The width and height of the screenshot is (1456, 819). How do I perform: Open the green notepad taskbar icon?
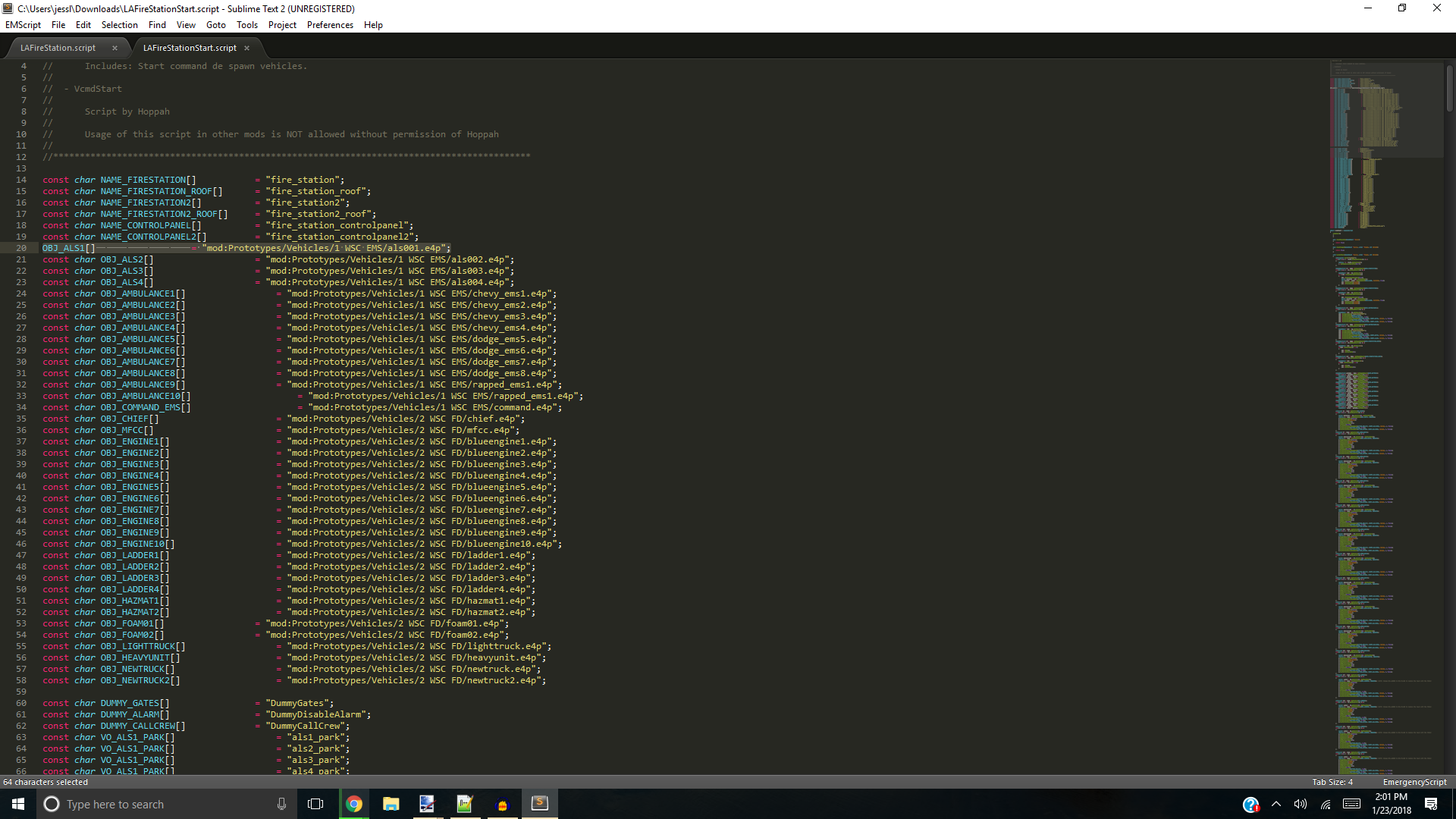click(465, 804)
